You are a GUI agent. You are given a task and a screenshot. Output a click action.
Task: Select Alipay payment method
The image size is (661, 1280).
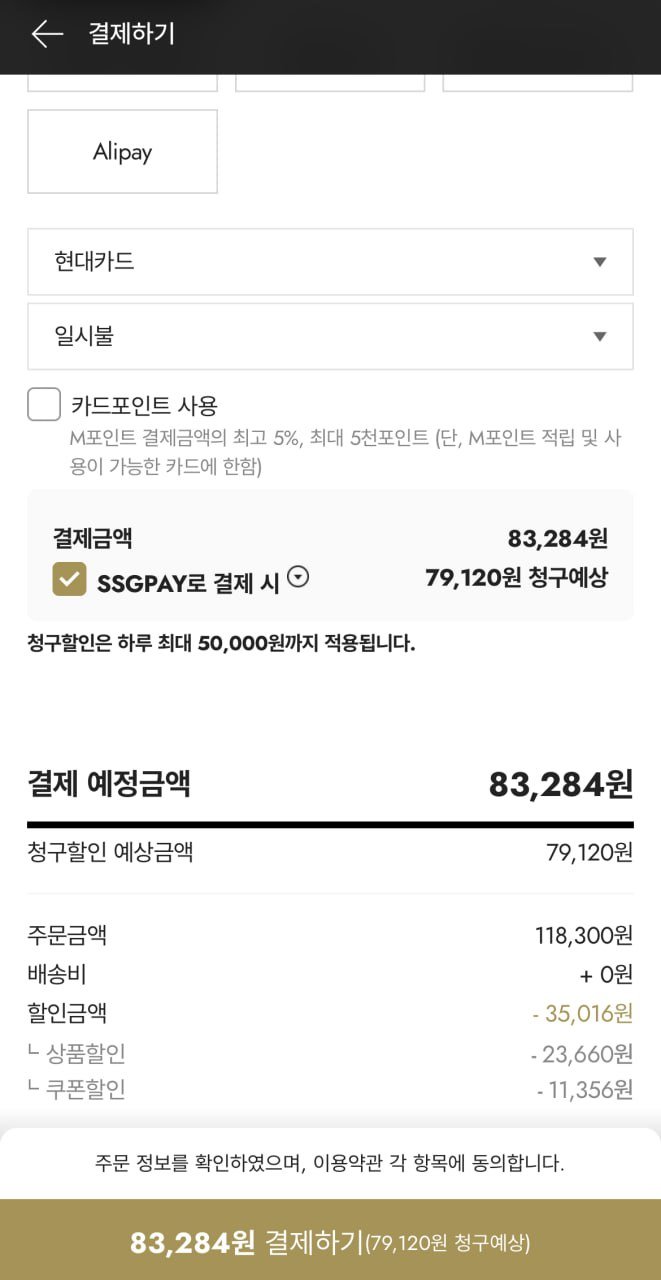[x=122, y=152]
